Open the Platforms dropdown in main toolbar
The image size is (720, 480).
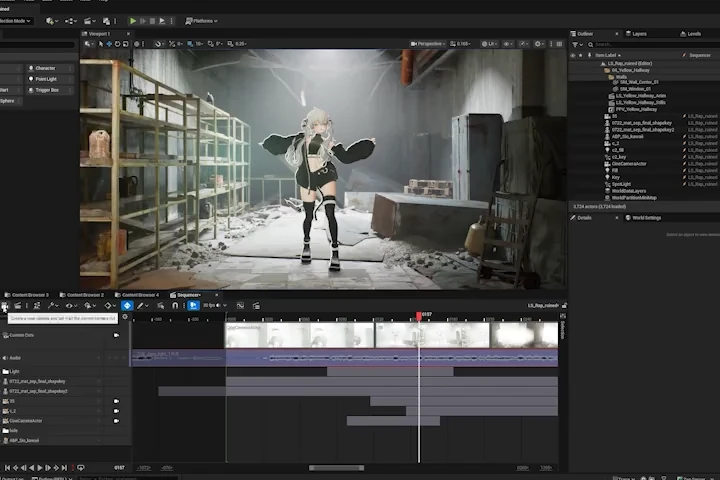pos(201,21)
